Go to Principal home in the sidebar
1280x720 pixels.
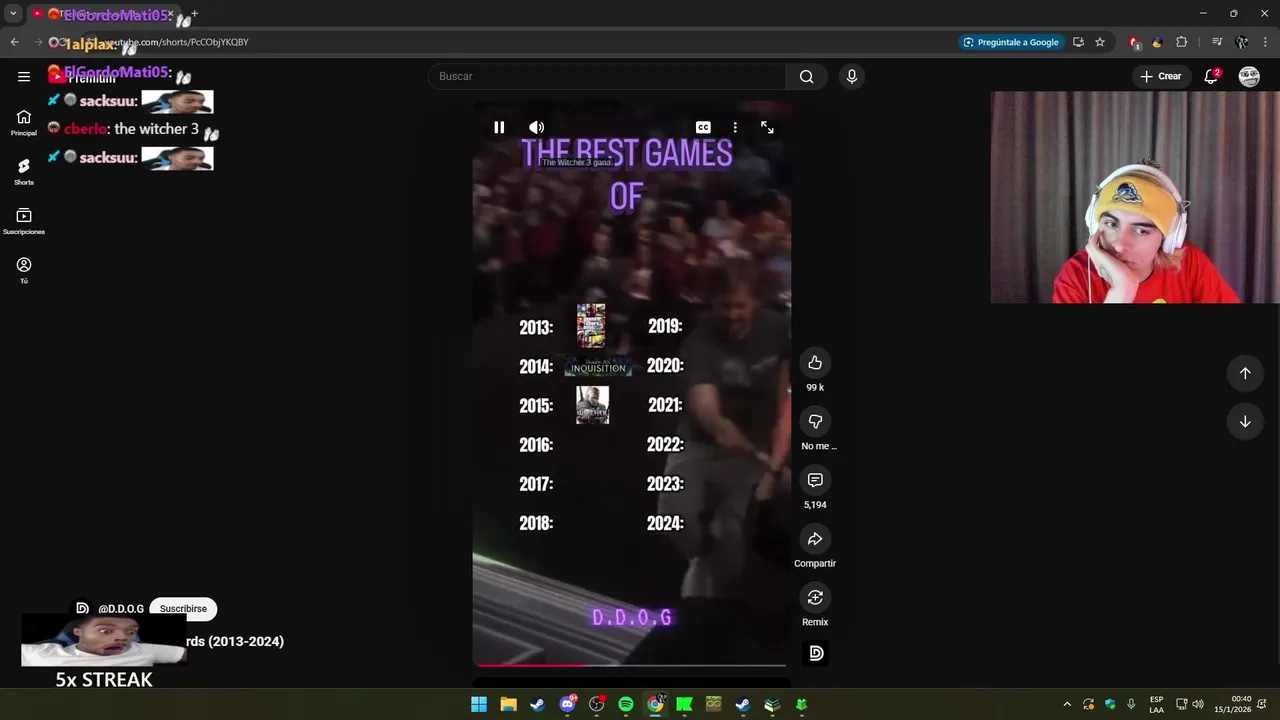(24, 122)
